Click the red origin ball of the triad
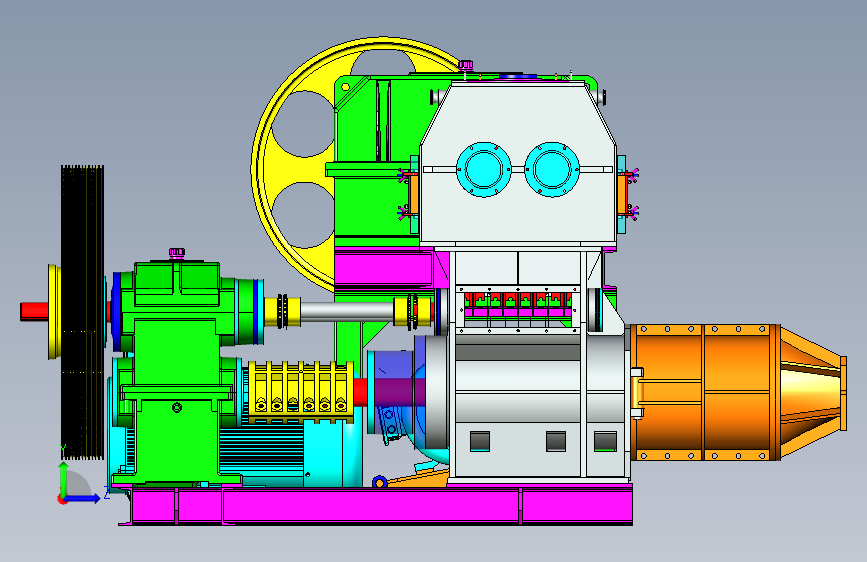Screen dimensions: 867x562 pyautogui.click(x=62, y=499)
